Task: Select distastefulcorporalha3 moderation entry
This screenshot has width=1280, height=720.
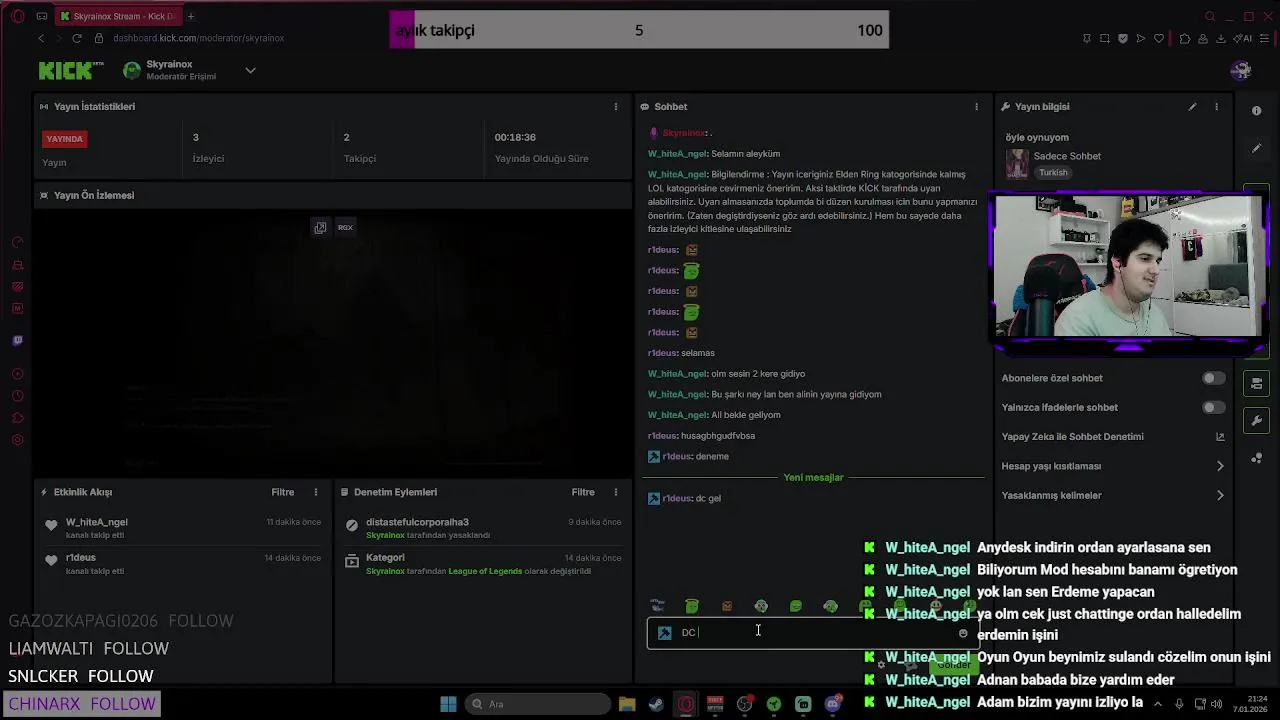Action: coord(483,528)
